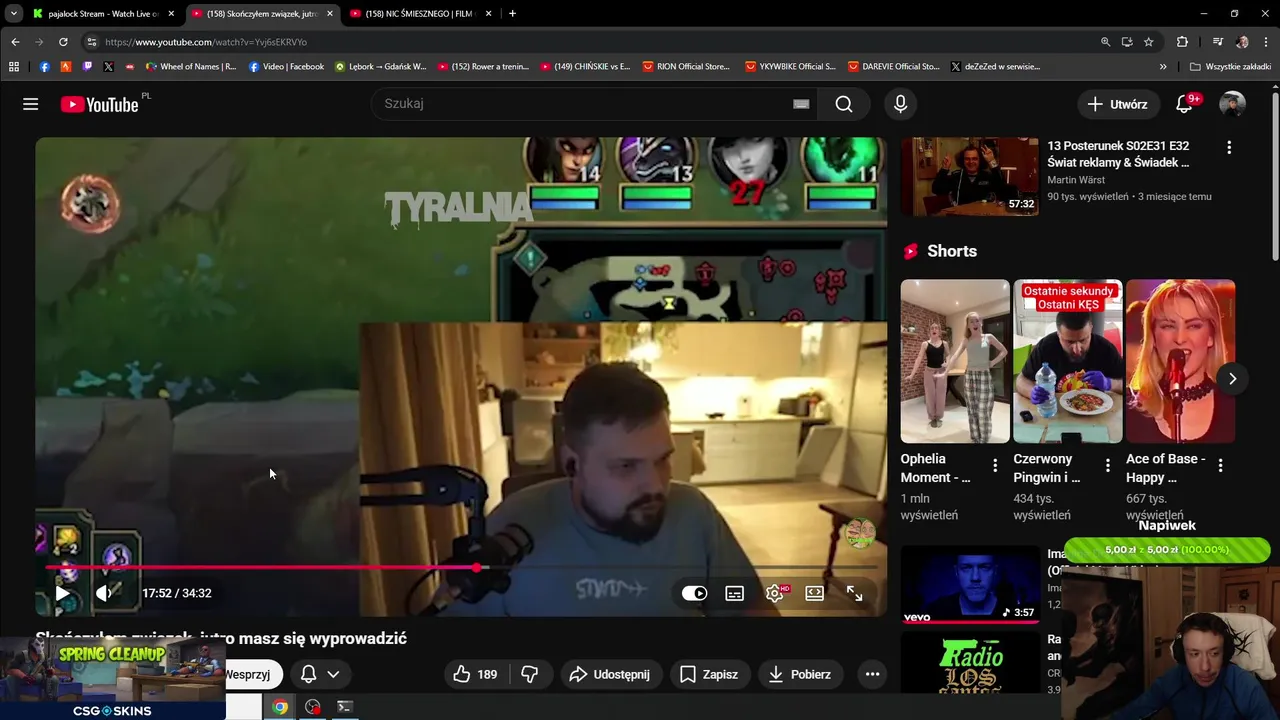Switch to theater mode
Viewport: 1280px width, 720px height.
[x=814, y=593]
